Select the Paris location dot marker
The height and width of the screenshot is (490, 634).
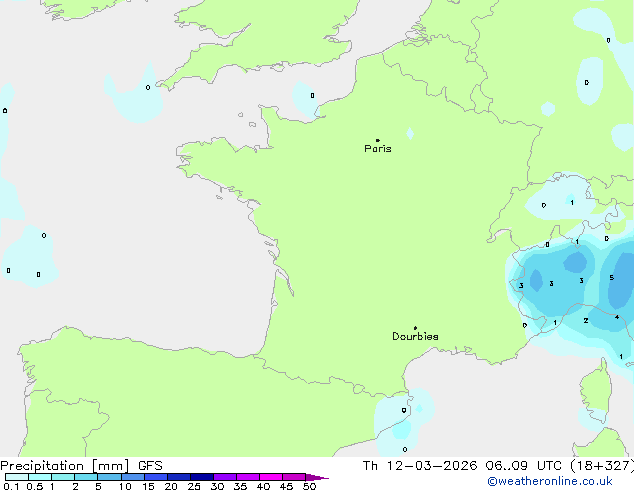[x=378, y=140]
